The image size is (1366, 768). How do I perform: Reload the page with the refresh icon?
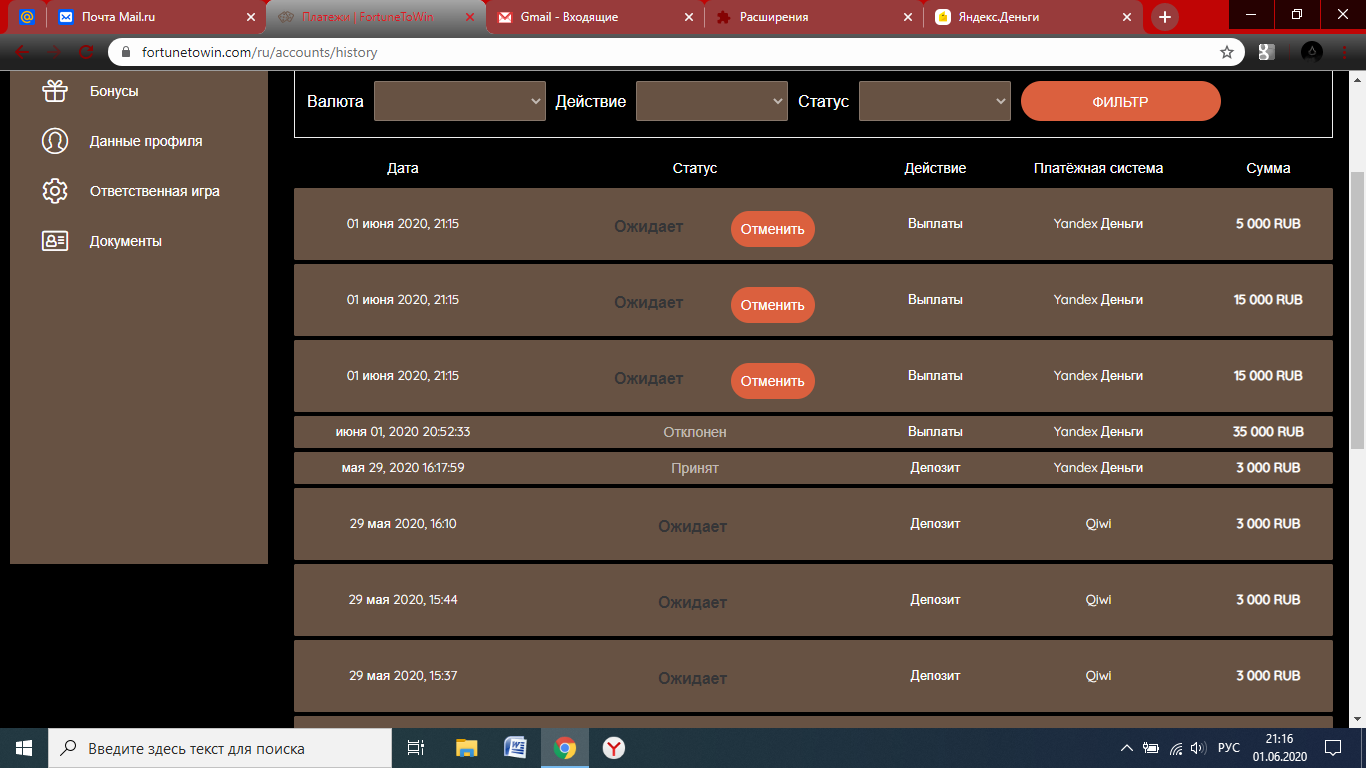click(x=87, y=52)
